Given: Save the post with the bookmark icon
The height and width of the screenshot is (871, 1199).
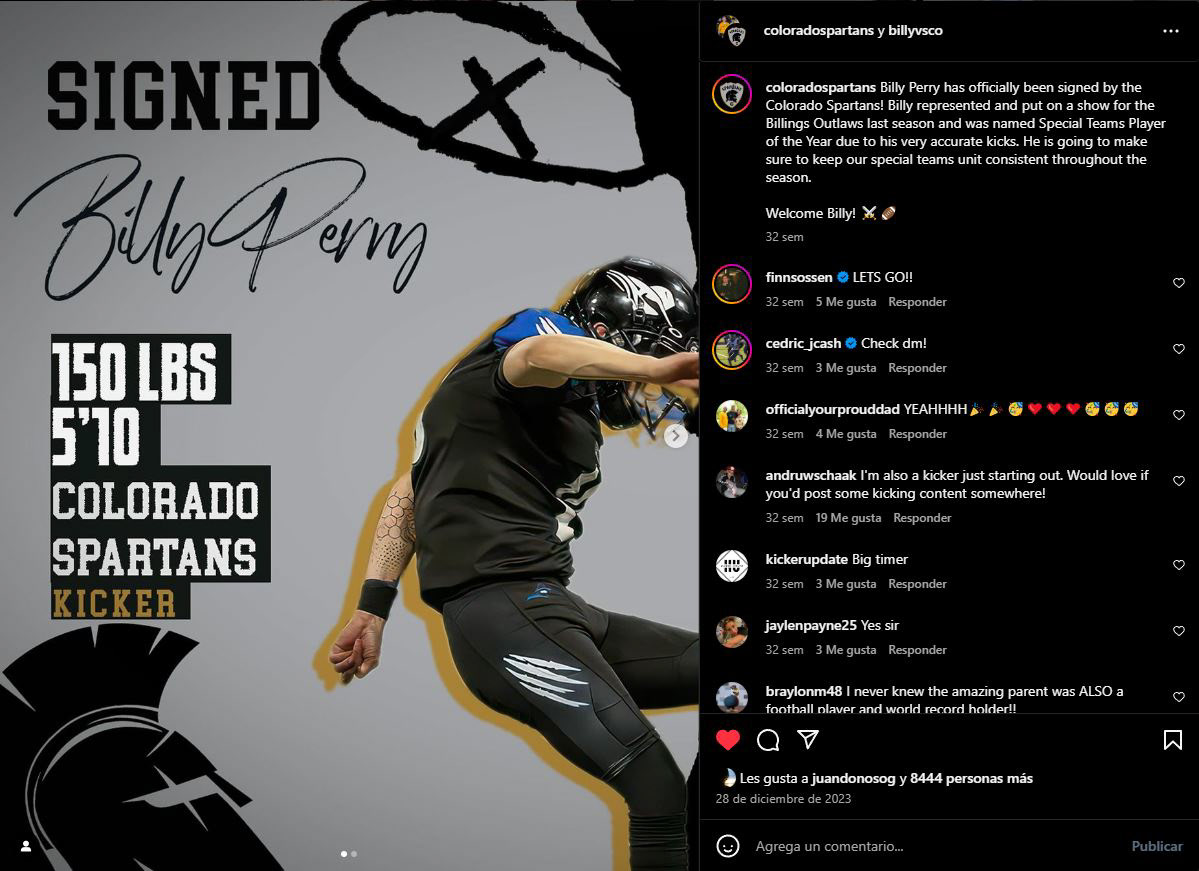Looking at the screenshot, I should pyautogui.click(x=1172, y=739).
